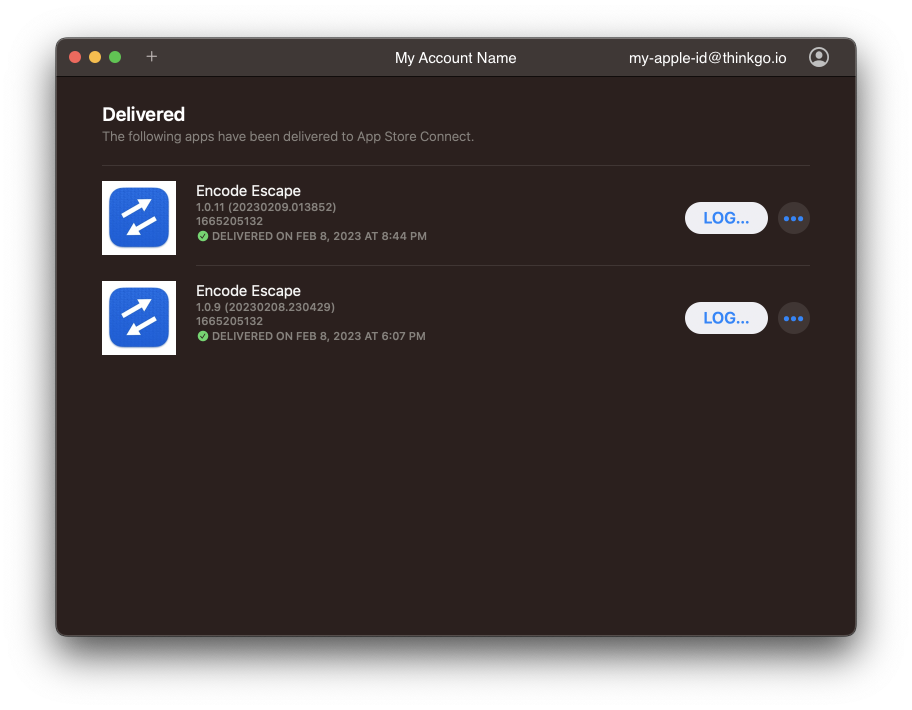Close the window with the red button

pyautogui.click(x=75, y=57)
